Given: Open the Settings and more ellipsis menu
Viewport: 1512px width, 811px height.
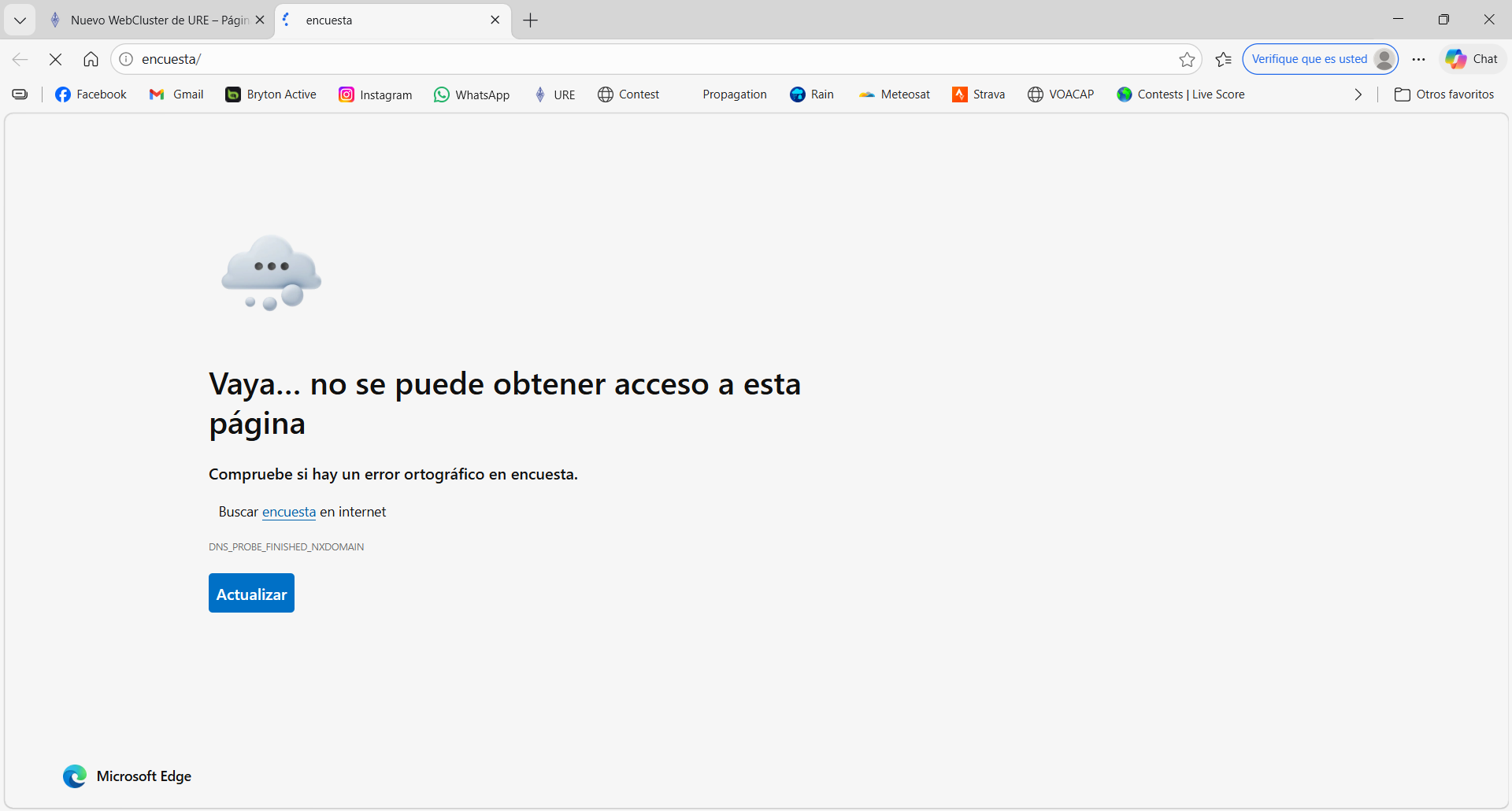Looking at the screenshot, I should pyautogui.click(x=1418, y=59).
